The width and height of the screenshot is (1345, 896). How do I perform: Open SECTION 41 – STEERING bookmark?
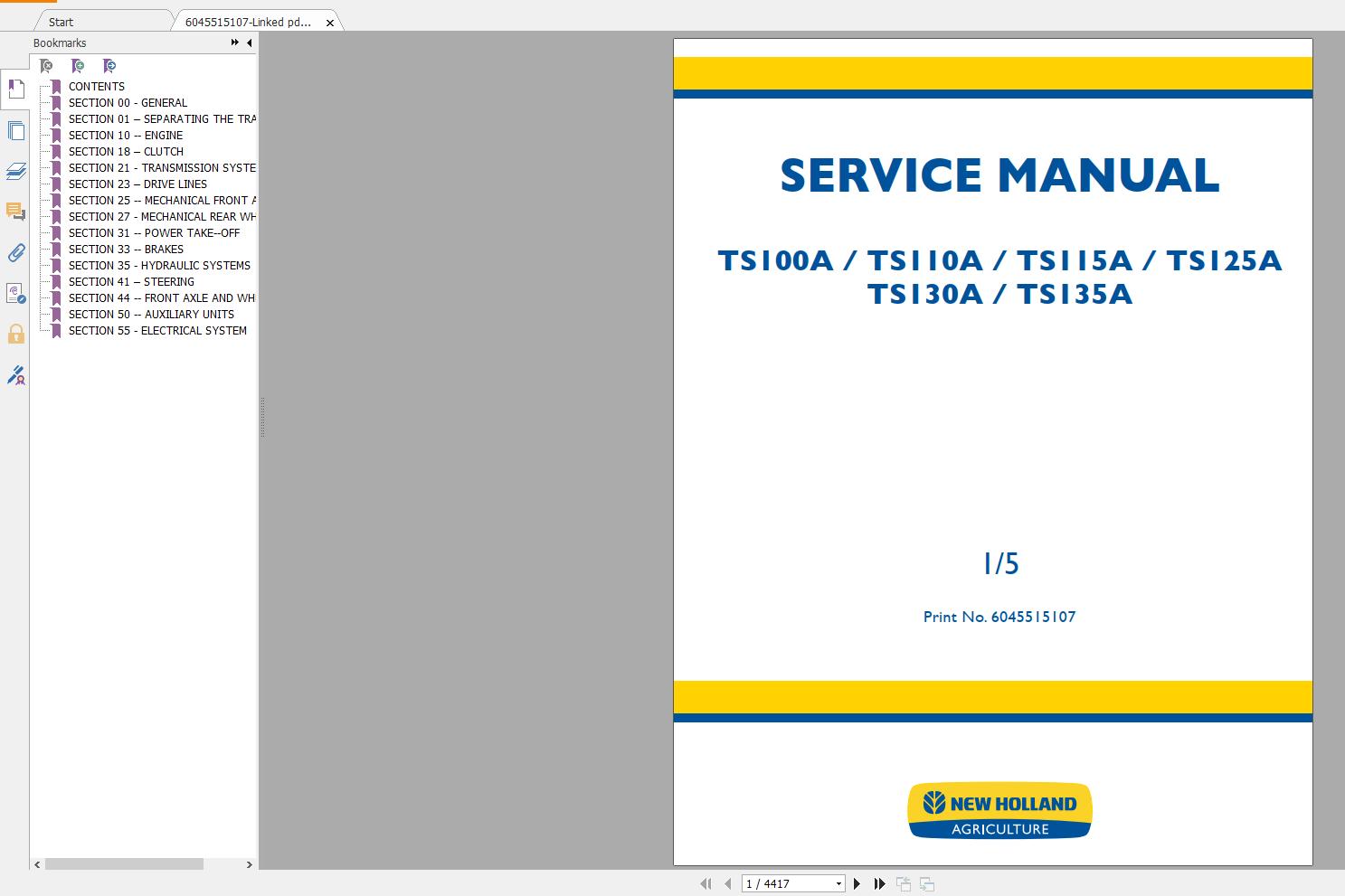click(x=131, y=282)
